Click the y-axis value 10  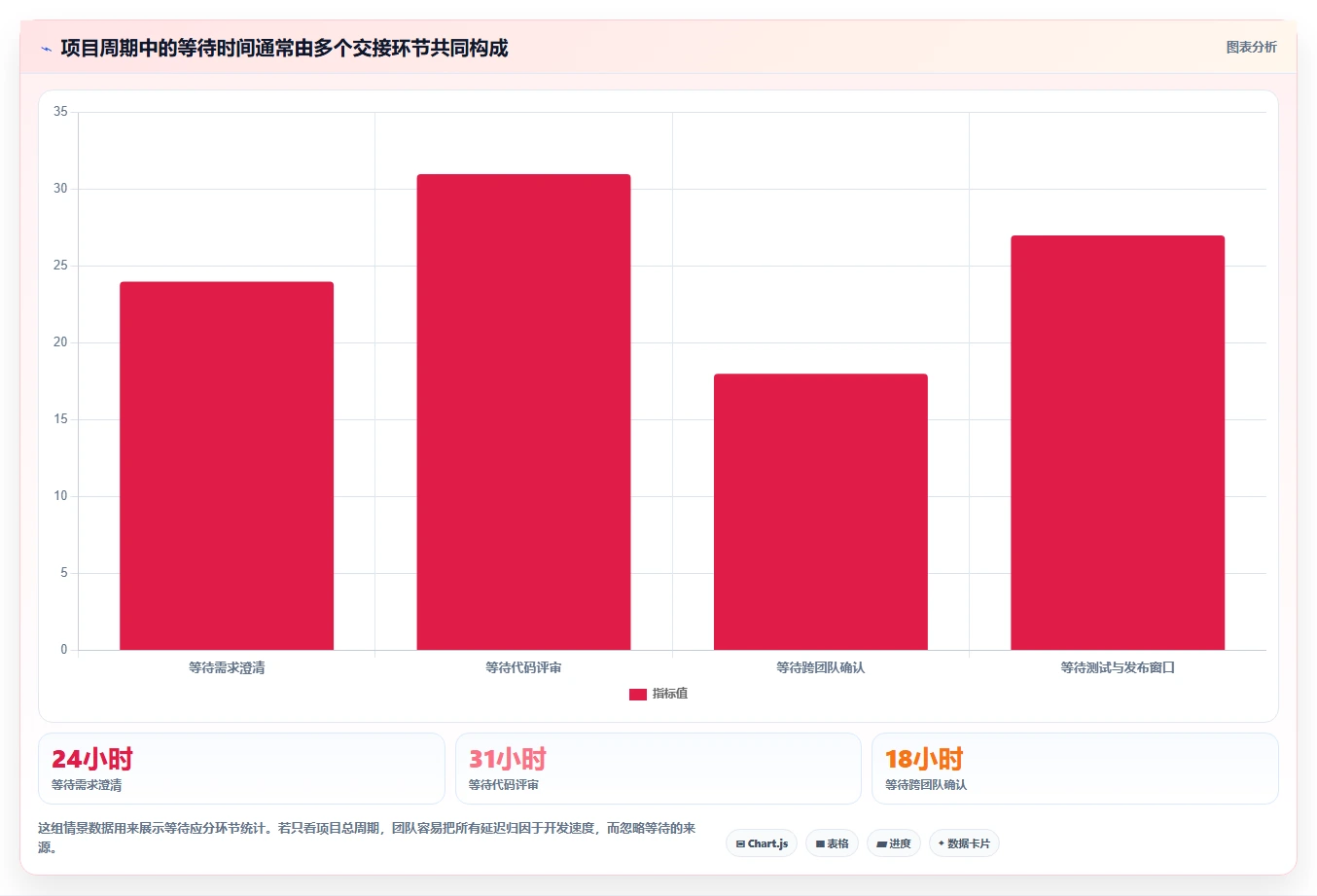[60, 496]
